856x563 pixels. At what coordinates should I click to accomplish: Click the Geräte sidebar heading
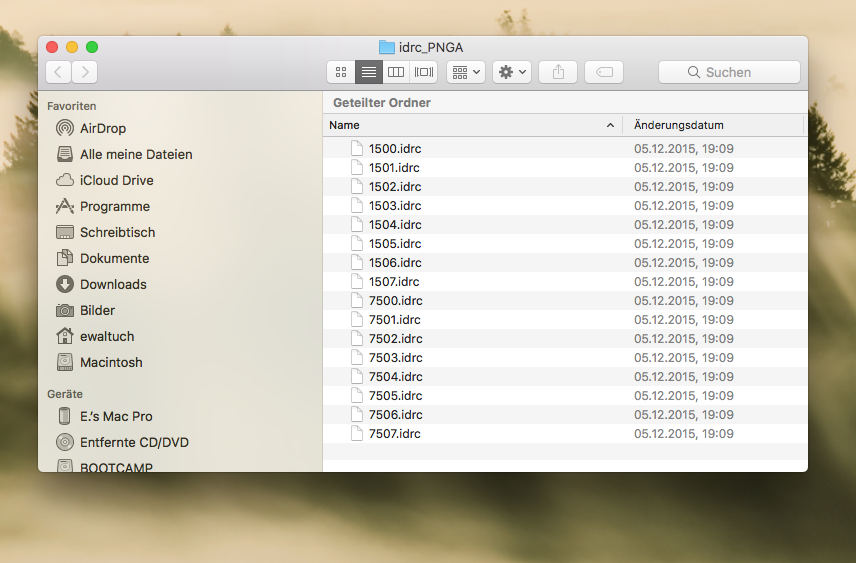click(x=65, y=394)
